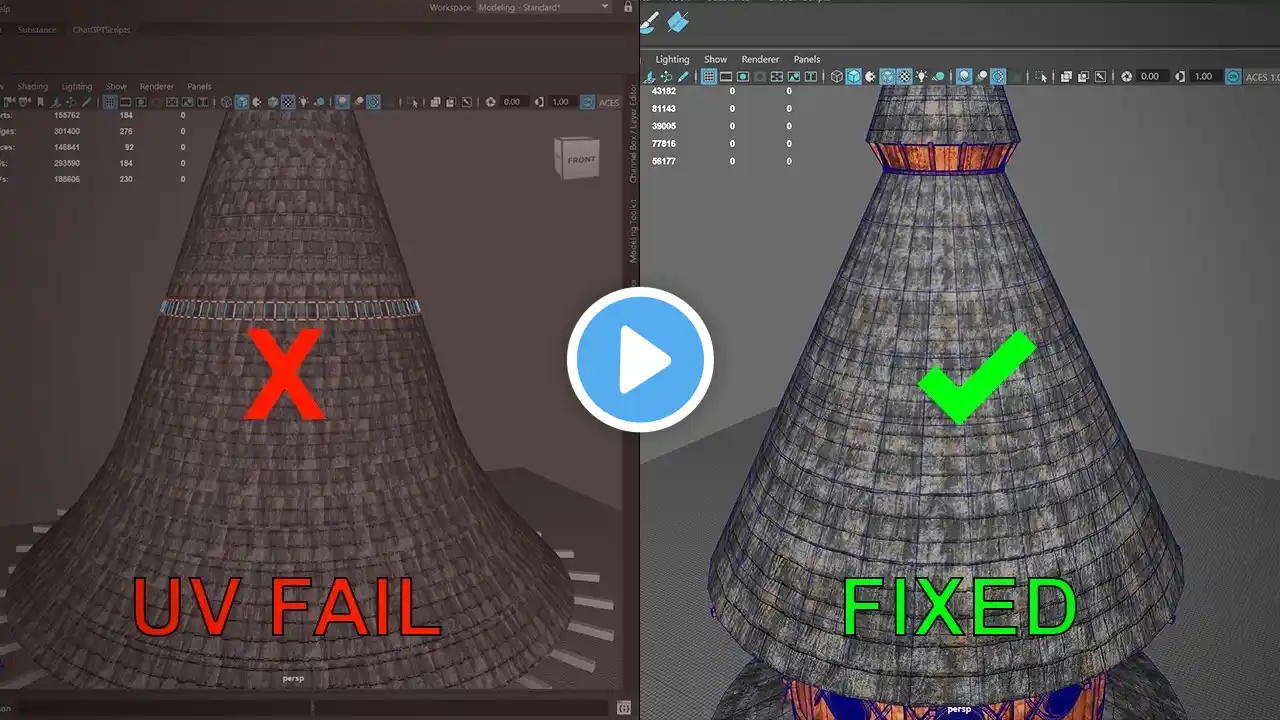
Task: Switch to the ChatGPTScripts shelf tab
Action: coord(101,30)
